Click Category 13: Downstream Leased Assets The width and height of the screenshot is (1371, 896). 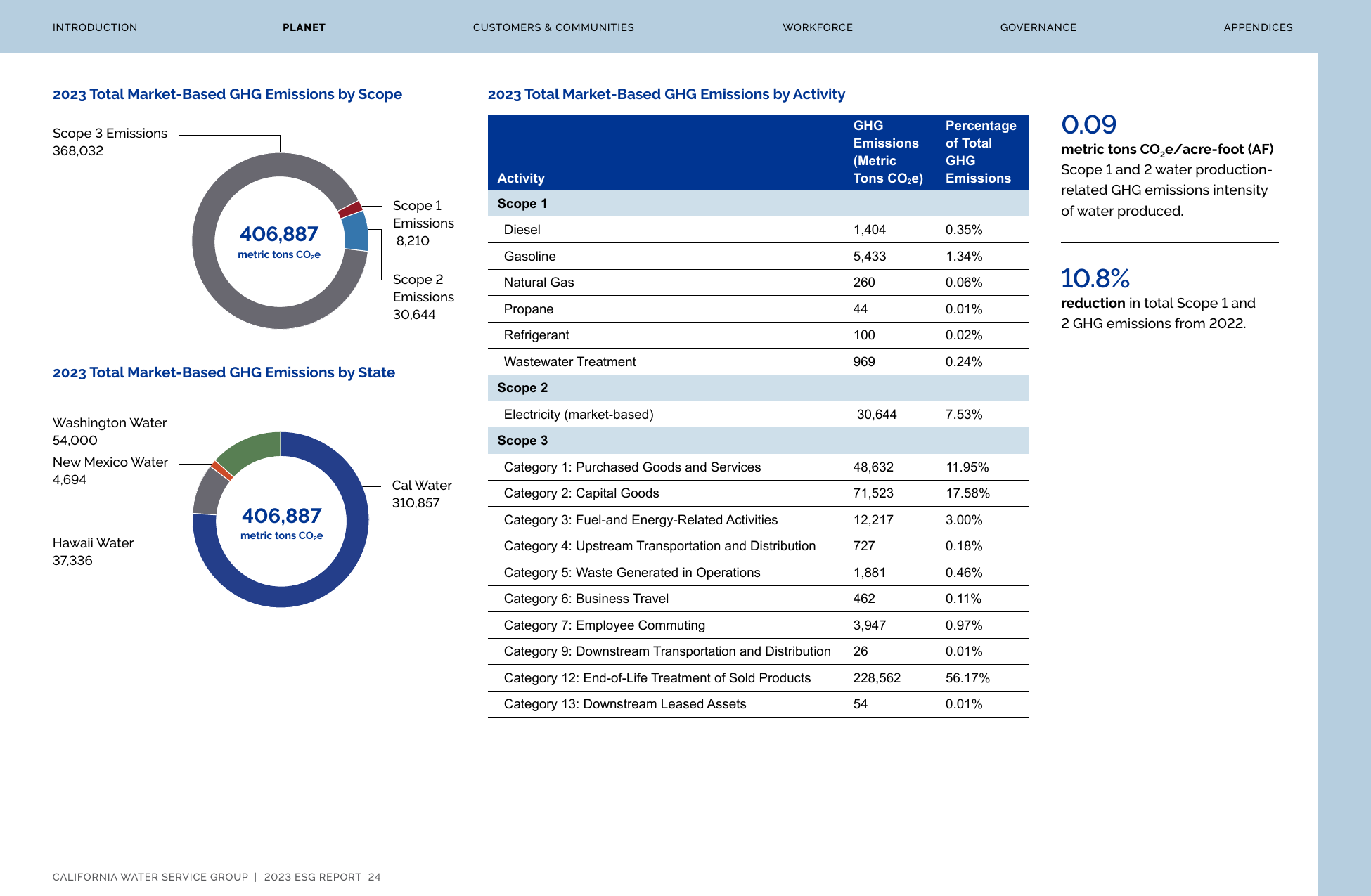[625, 704]
